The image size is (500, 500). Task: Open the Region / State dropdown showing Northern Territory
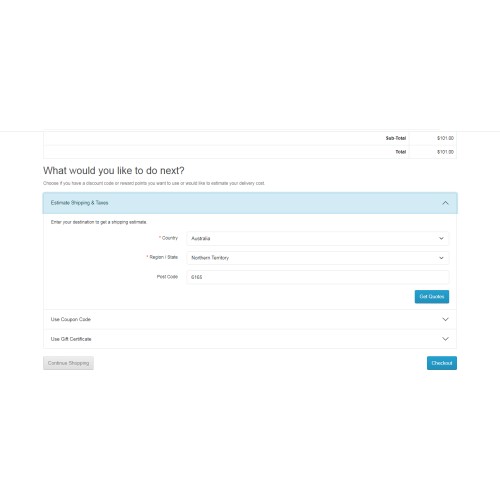click(x=318, y=258)
